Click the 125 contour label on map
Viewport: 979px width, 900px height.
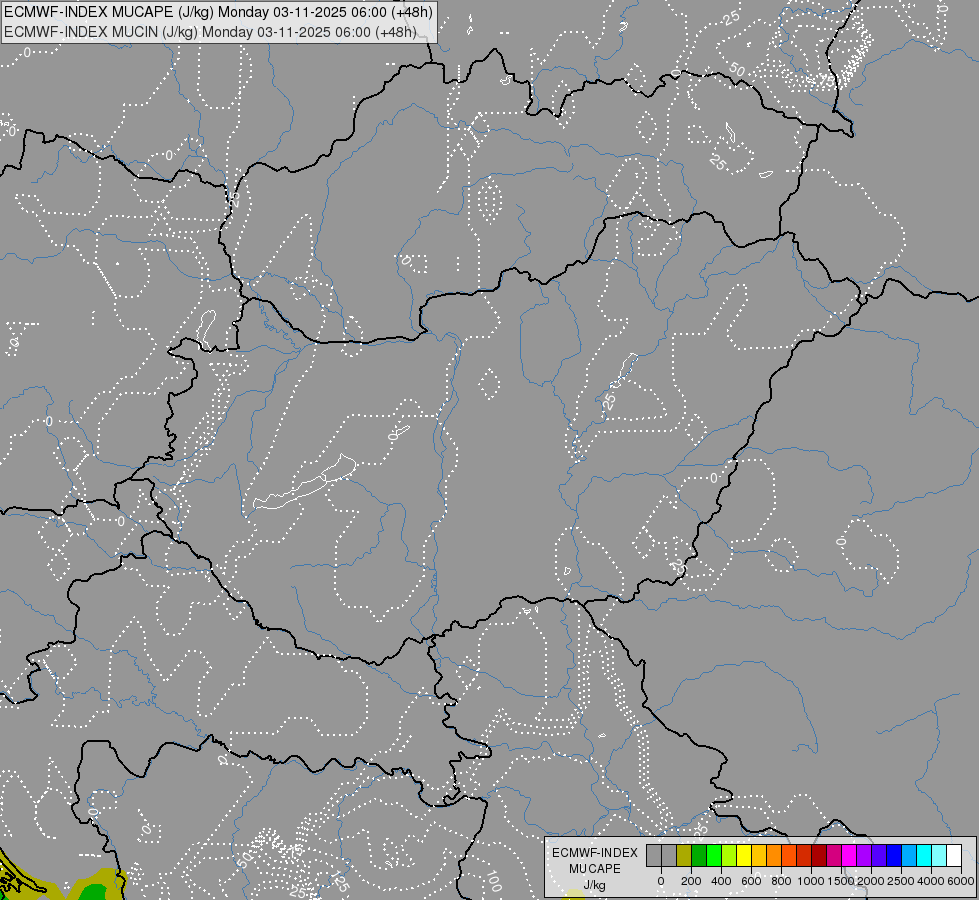tap(340, 881)
